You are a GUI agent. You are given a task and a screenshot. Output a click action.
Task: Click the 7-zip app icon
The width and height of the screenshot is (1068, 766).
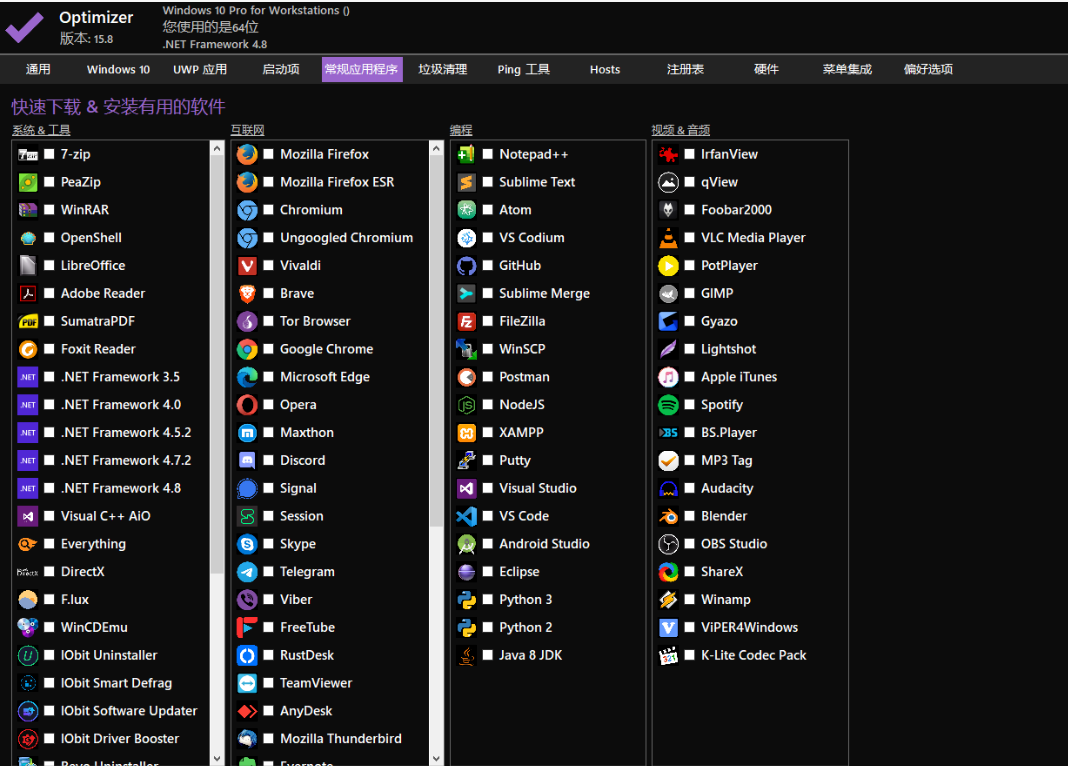[x=28, y=155]
